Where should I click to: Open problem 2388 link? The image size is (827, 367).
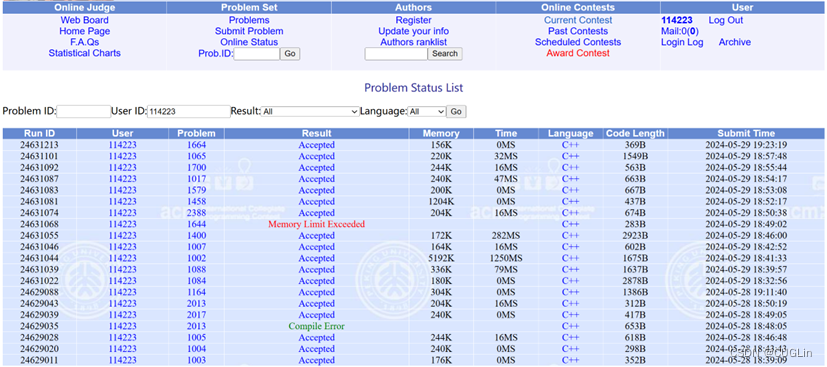[x=196, y=213]
